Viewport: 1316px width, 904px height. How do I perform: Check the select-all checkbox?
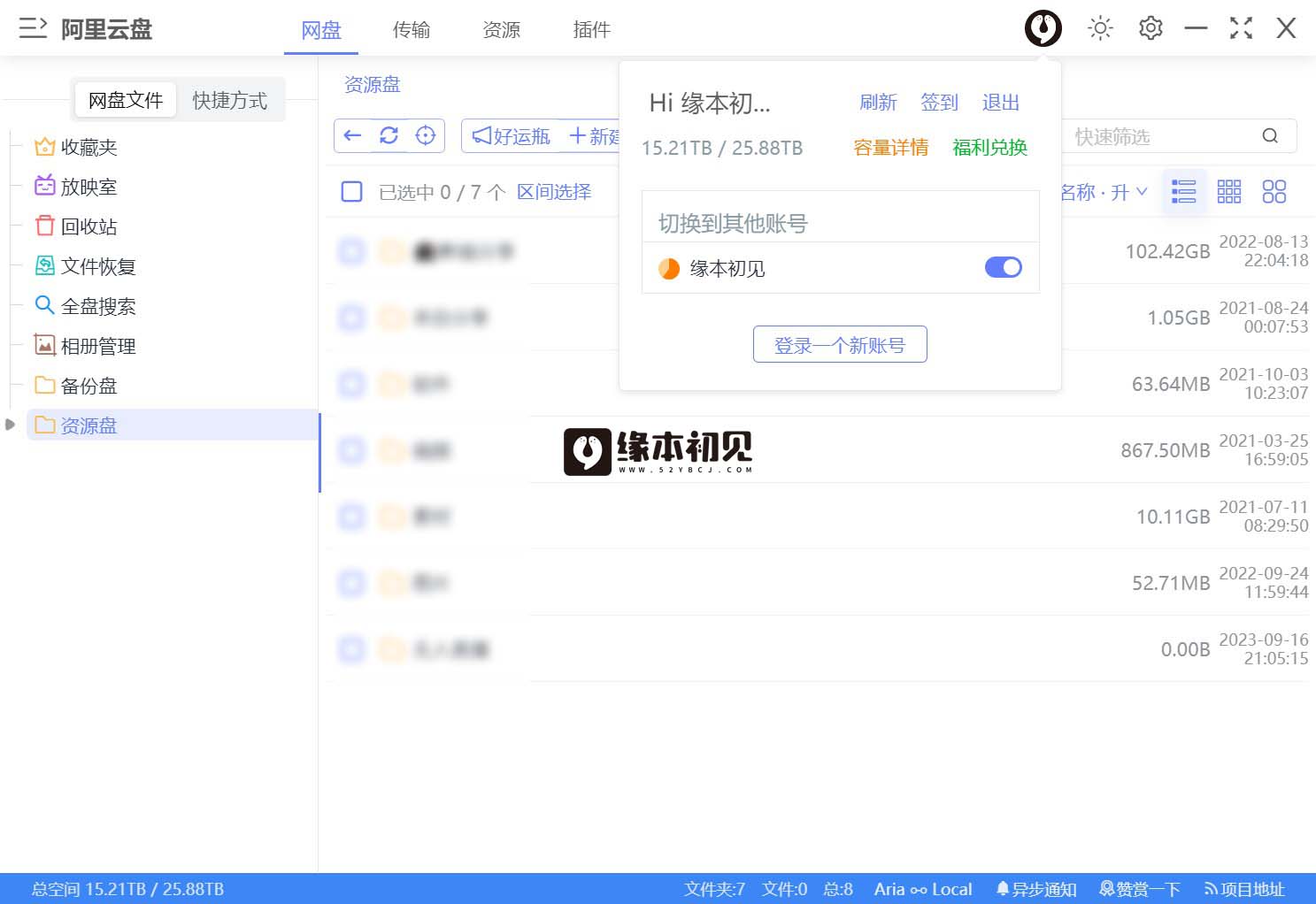pos(351,191)
